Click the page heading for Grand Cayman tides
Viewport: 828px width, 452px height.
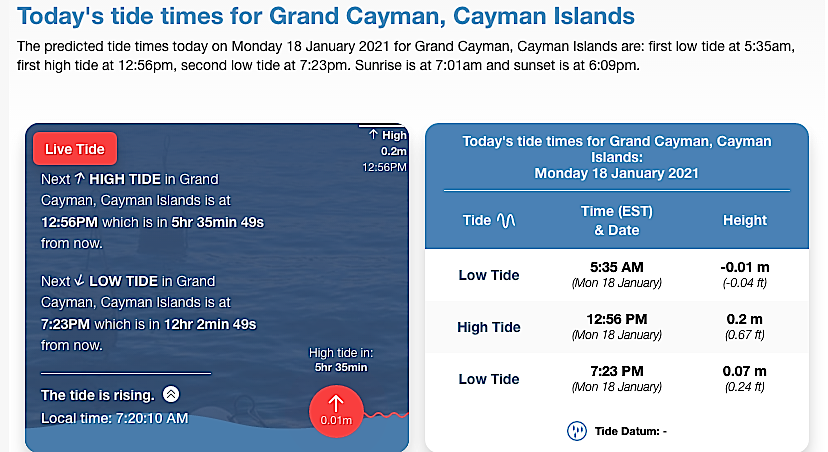(x=326, y=17)
